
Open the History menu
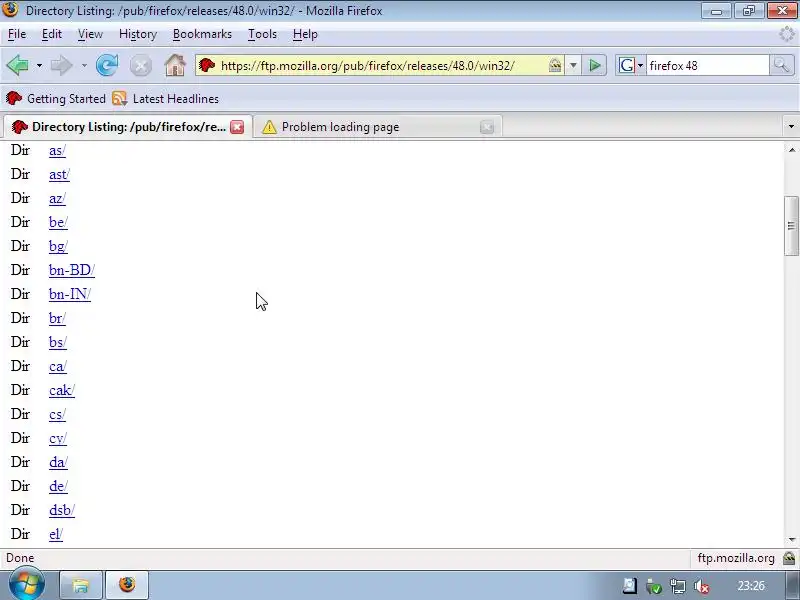pyautogui.click(x=138, y=34)
